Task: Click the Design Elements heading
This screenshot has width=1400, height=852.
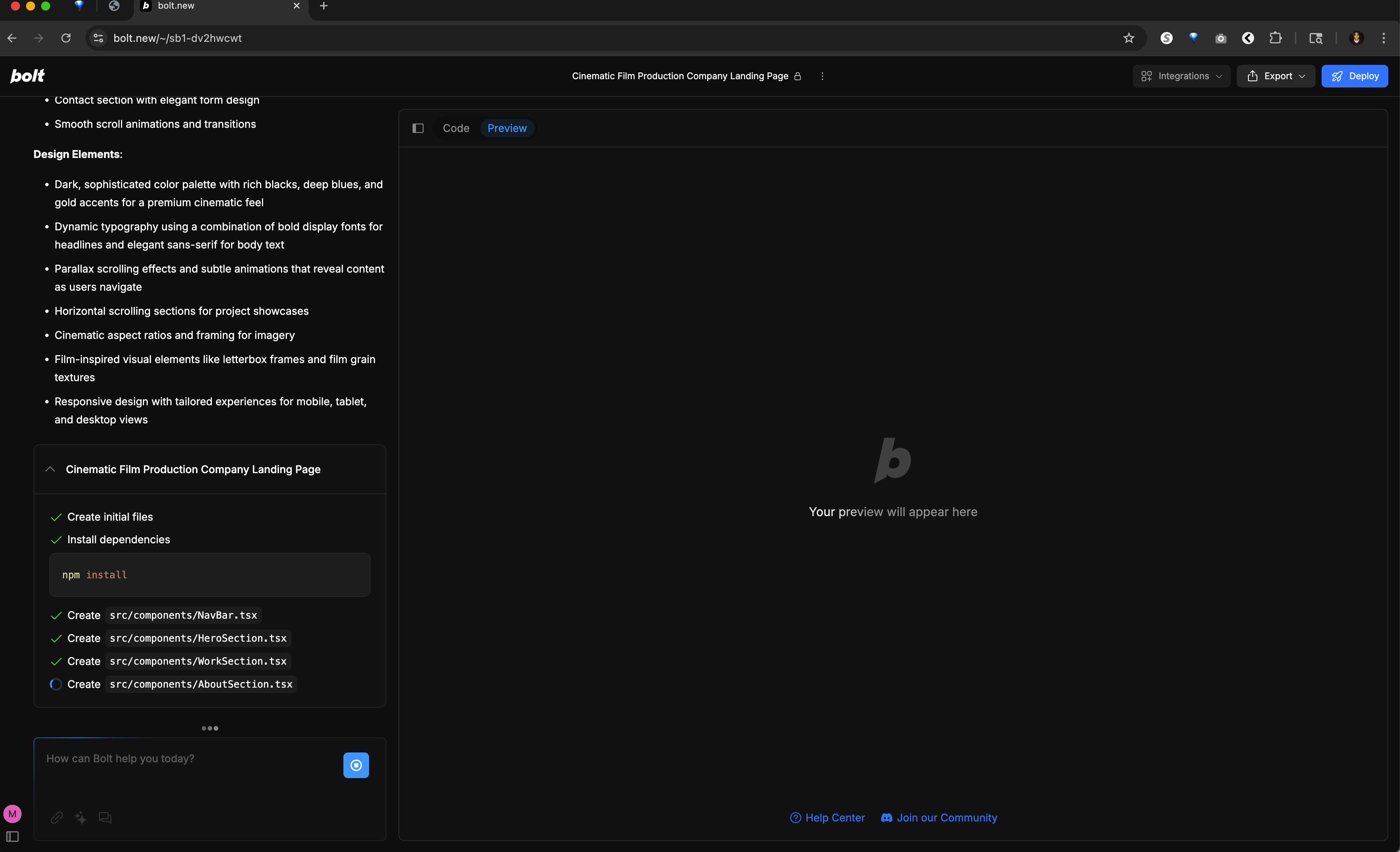Action: coord(78,155)
